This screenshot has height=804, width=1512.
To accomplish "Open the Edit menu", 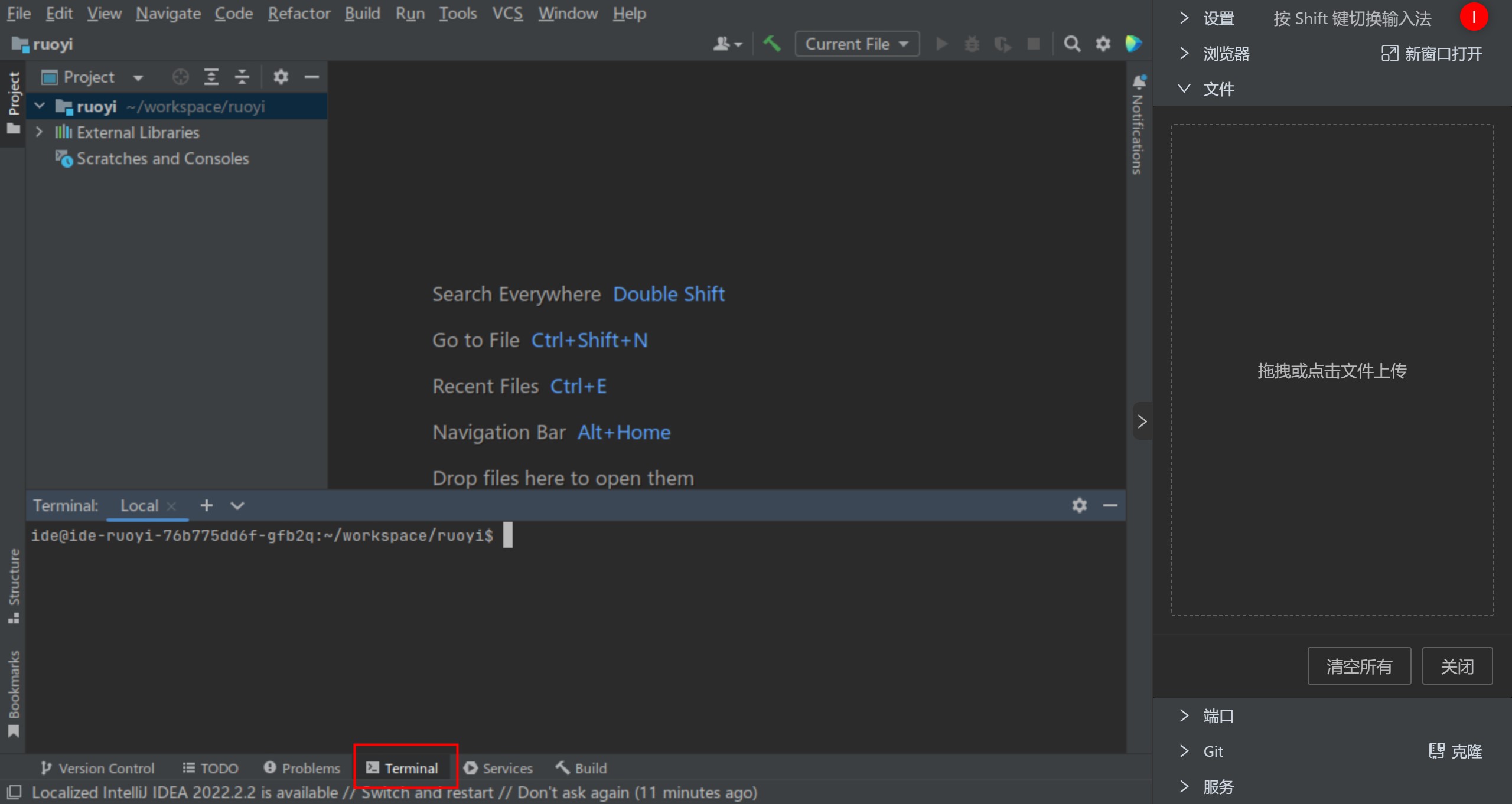I will point(59,13).
